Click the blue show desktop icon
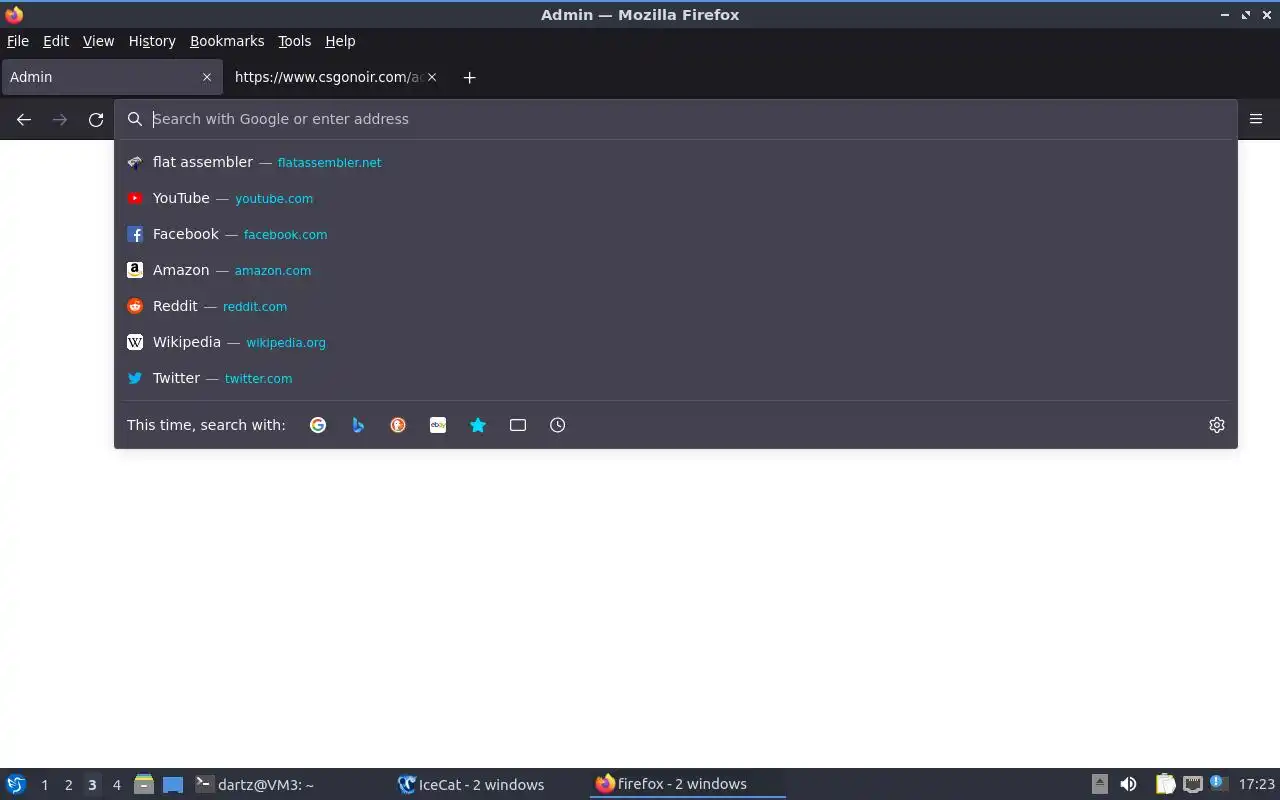The image size is (1280, 800). click(173, 785)
